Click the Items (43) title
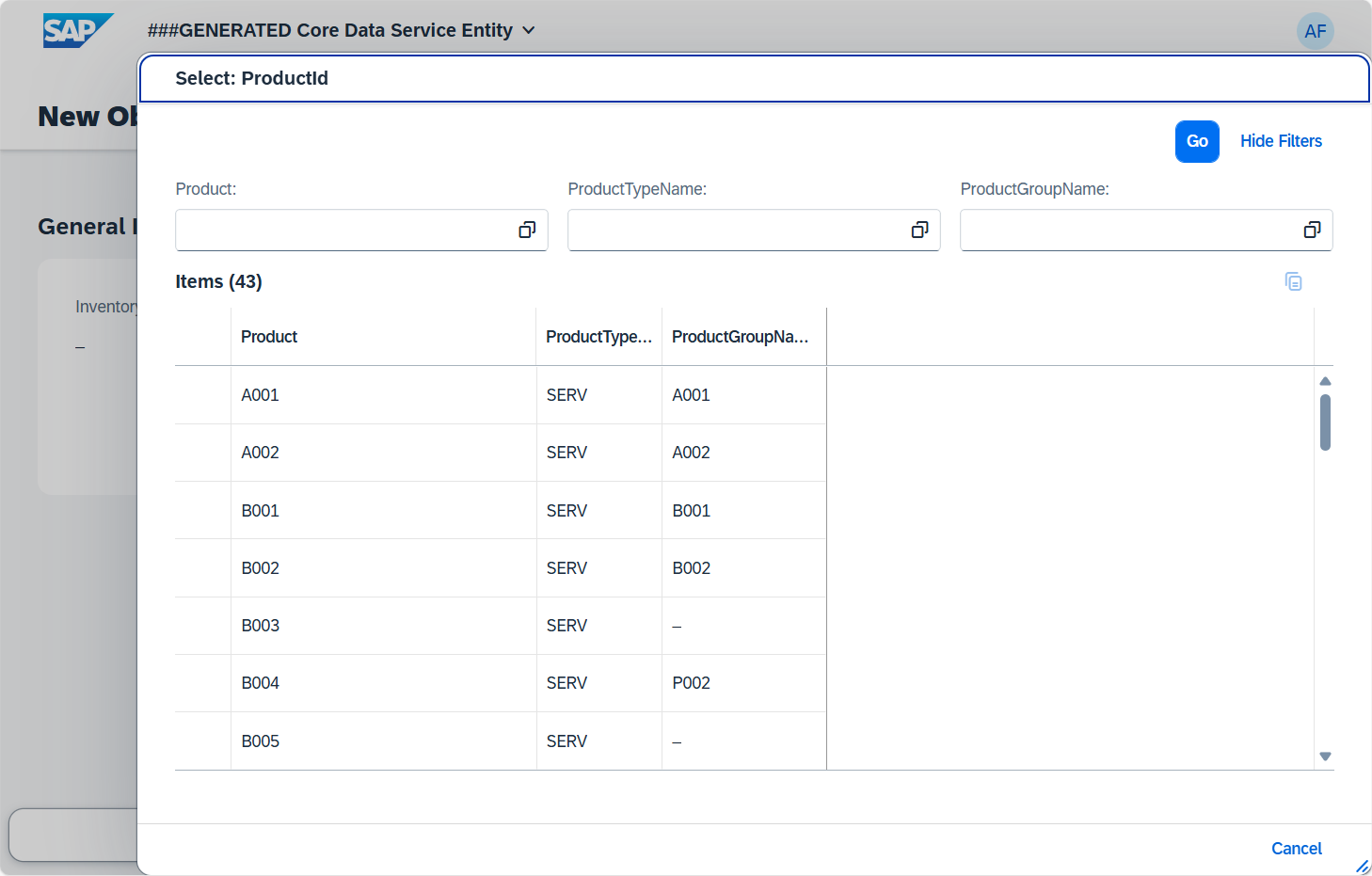The image size is (1372, 876). pos(218,281)
